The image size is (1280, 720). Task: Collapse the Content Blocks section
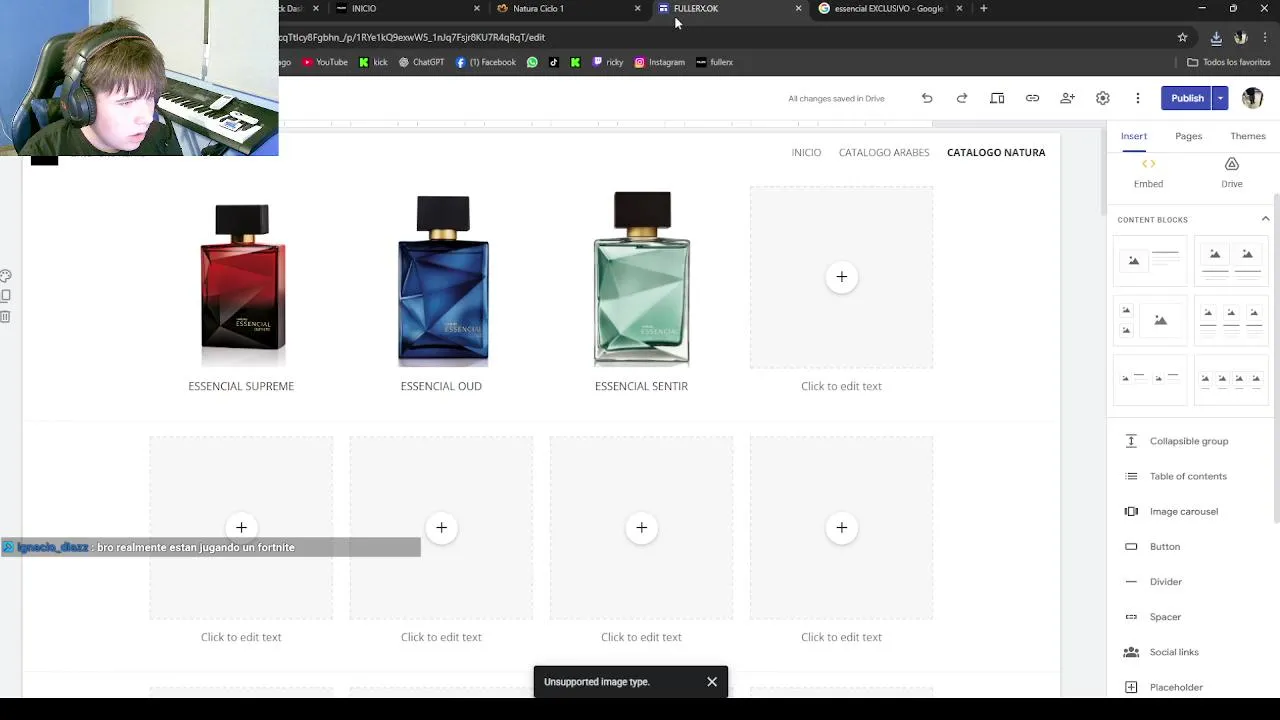pyautogui.click(x=1265, y=219)
